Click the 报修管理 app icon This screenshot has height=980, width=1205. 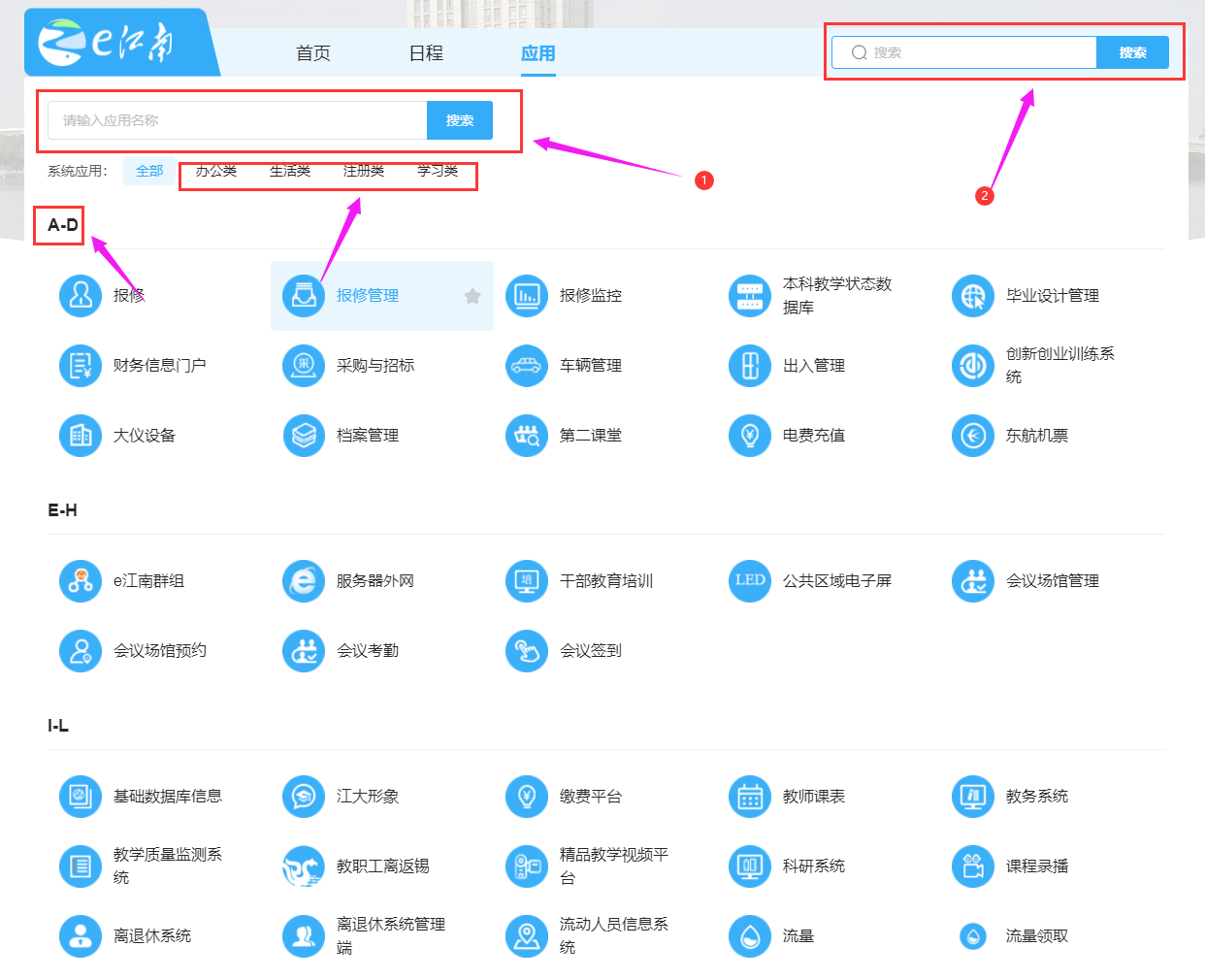[304, 295]
